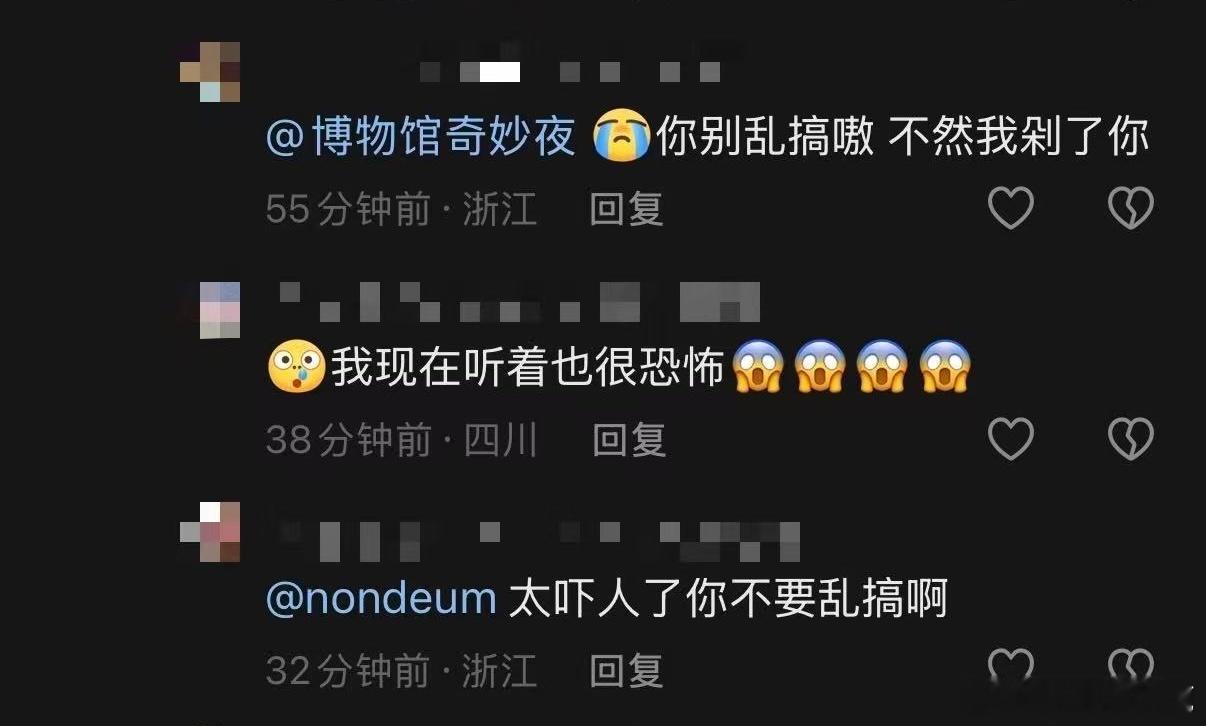Open the @nondeum mention link

click(381, 599)
